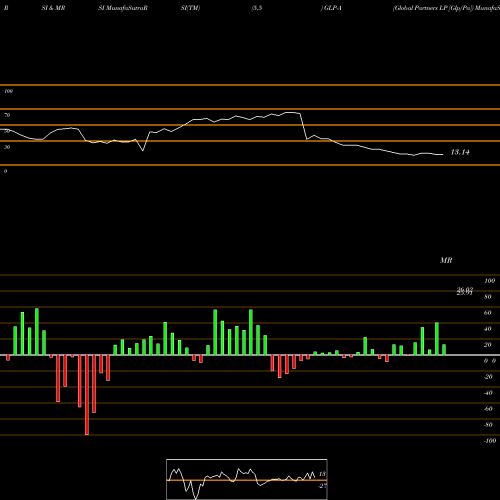
Task: Click the 80 label on MR scale
Action: click(488, 297)
